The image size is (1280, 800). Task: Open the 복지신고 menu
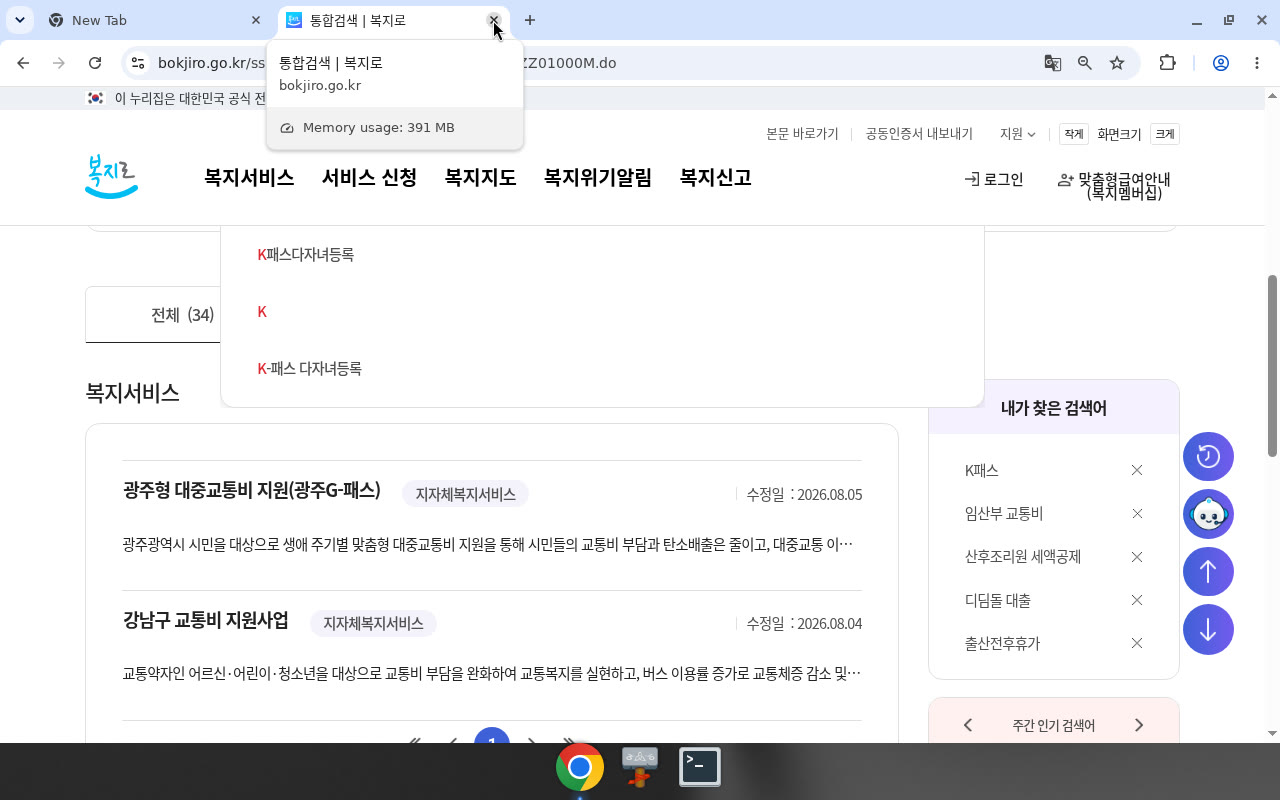pos(715,178)
